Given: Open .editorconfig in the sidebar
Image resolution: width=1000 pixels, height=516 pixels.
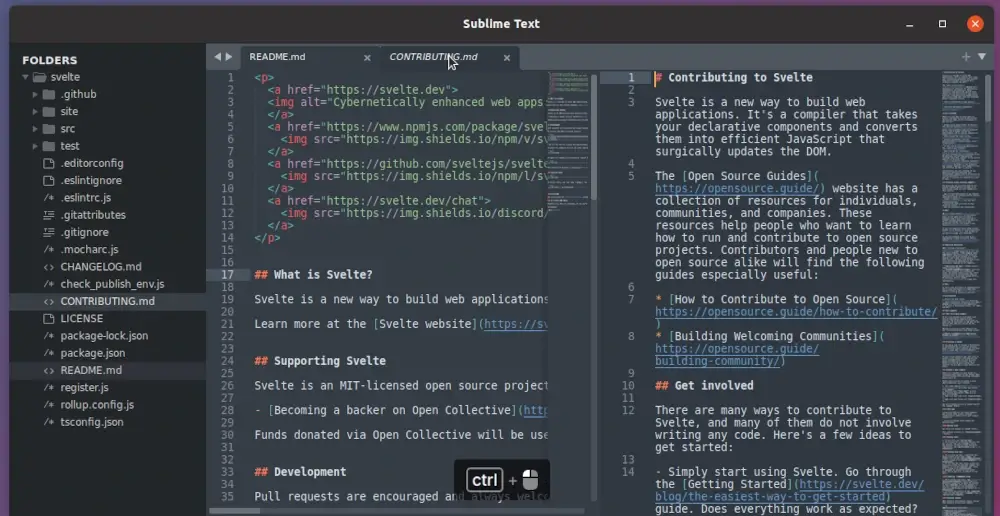Looking at the screenshot, I should tap(92, 163).
